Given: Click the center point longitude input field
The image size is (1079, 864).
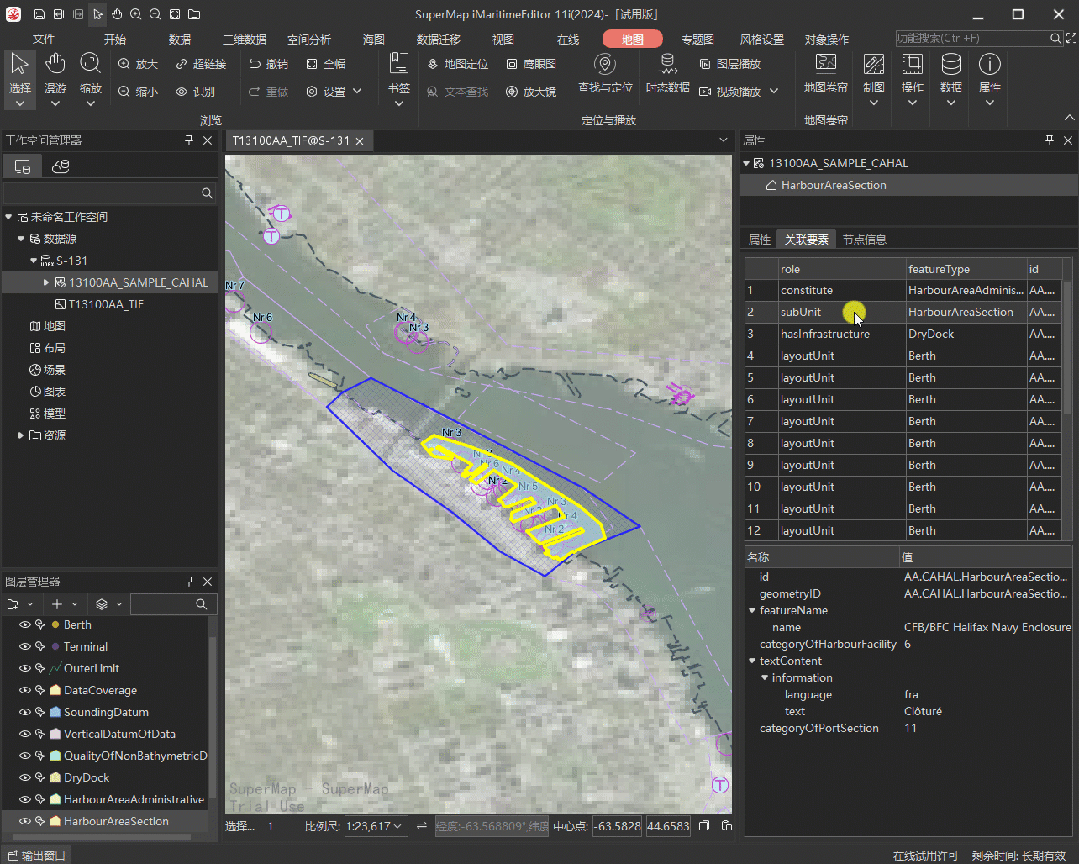Looking at the screenshot, I should point(616,826).
